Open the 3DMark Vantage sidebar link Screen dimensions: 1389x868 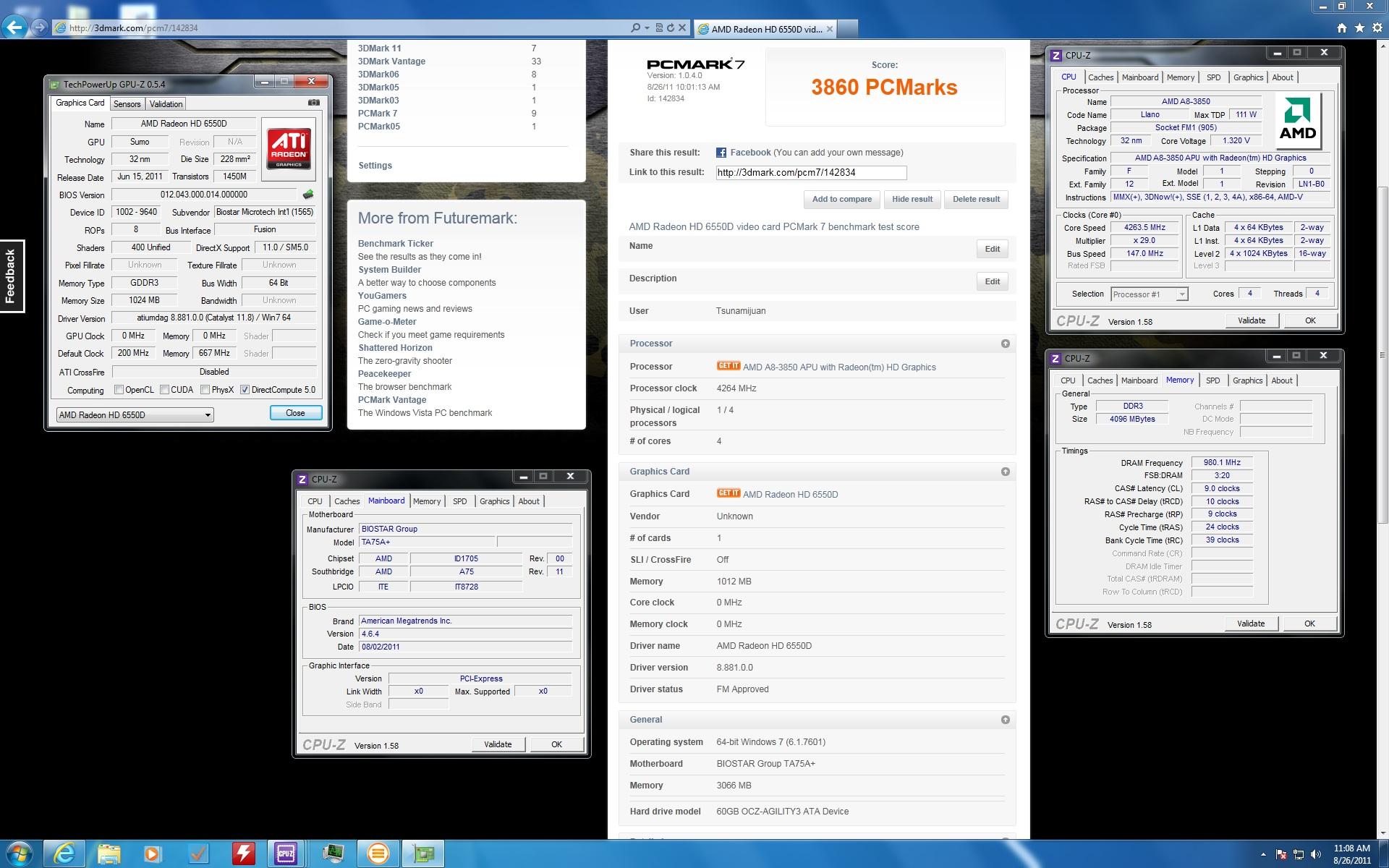pos(391,61)
